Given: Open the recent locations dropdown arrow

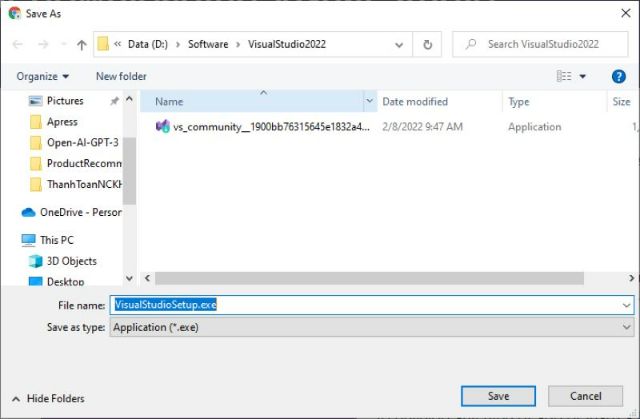Looking at the screenshot, I should tap(63, 44).
